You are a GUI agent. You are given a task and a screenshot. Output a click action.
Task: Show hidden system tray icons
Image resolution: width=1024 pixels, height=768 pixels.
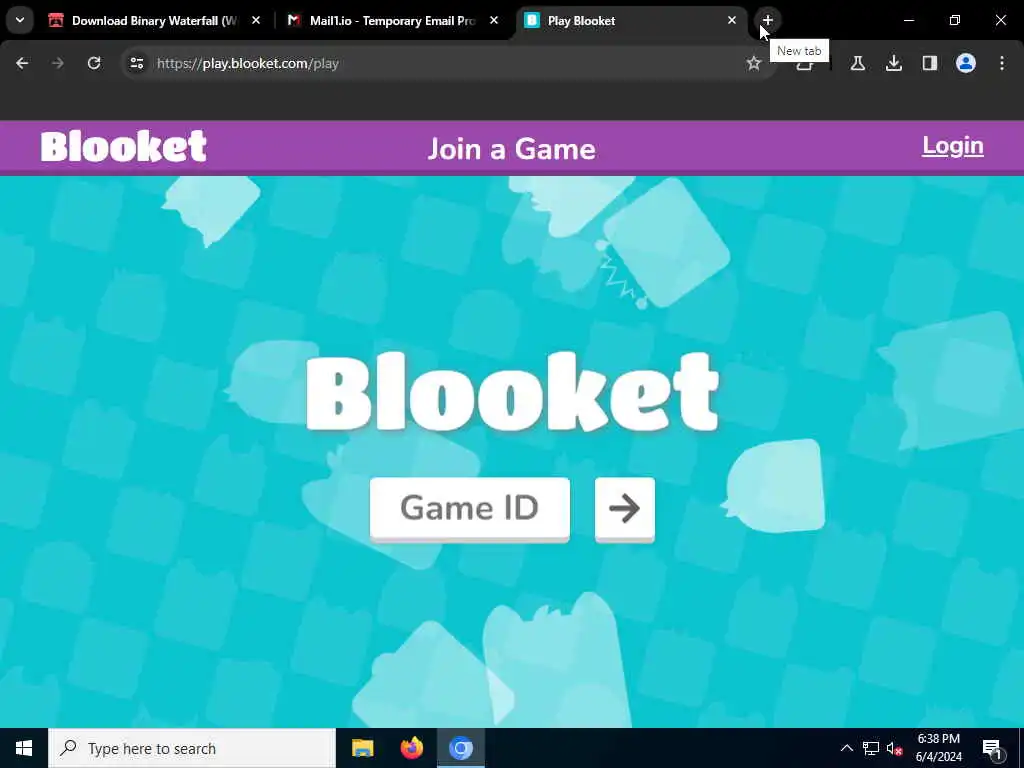(846, 748)
